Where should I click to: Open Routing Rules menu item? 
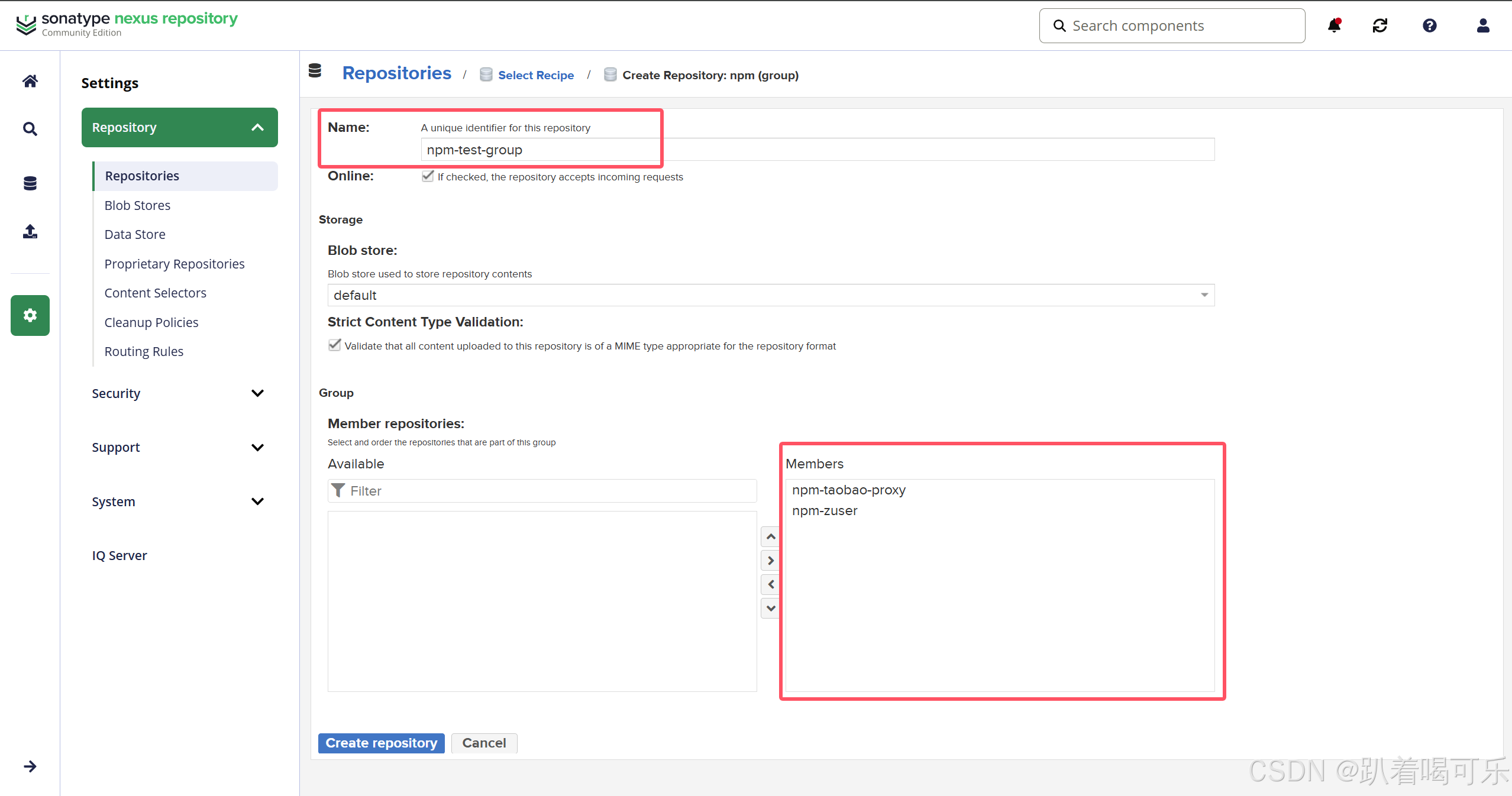pyautogui.click(x=144, y=351)
